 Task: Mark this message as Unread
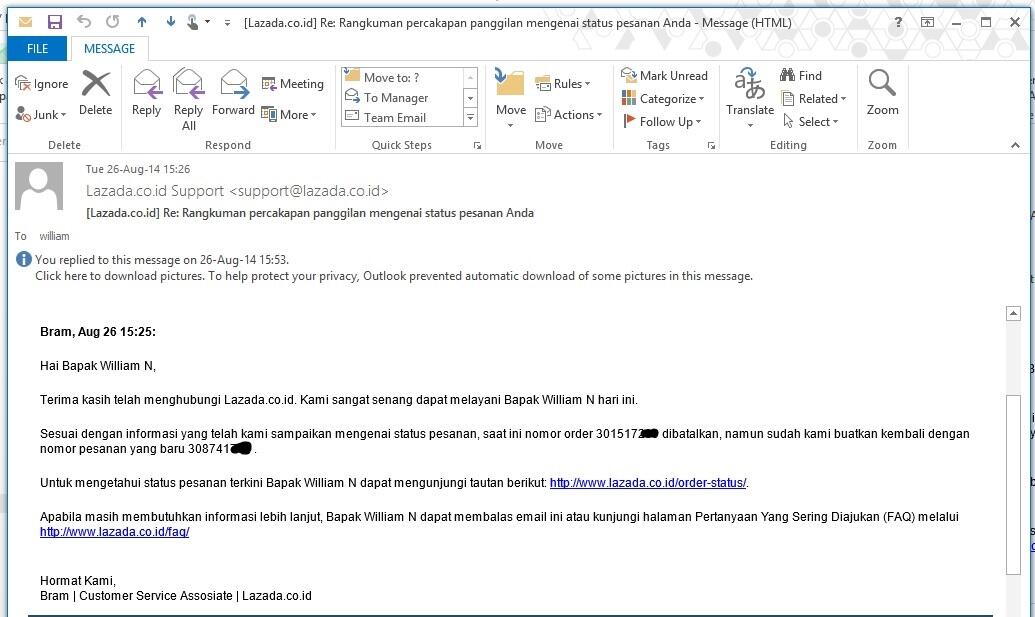pos(664,76)
